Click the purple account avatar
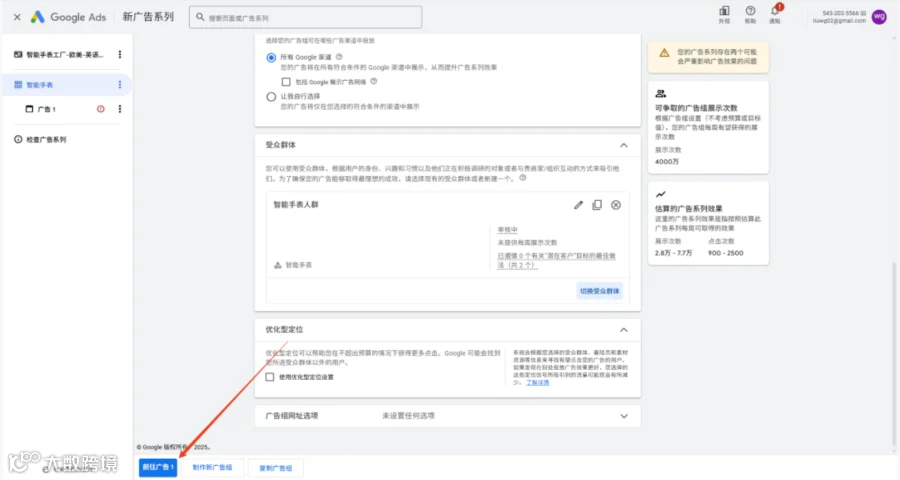 coord(879,17)
